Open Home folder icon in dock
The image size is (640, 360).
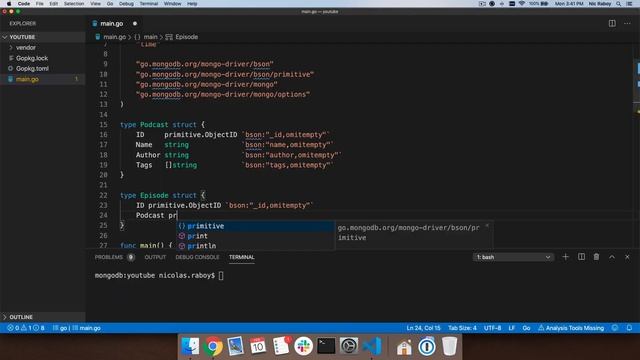[x=404, y=347]
